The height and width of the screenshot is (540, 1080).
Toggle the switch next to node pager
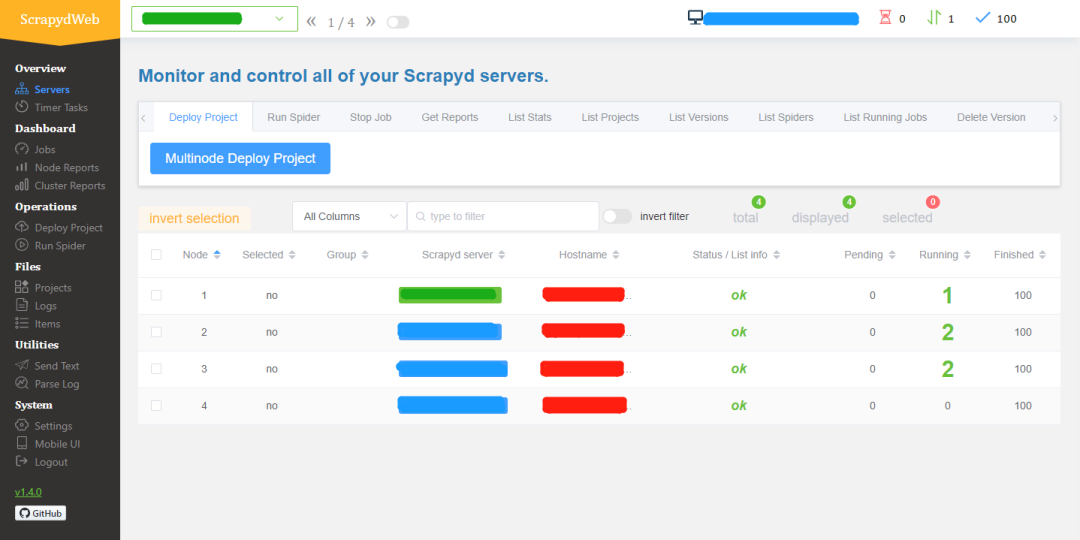click(398, 22)
